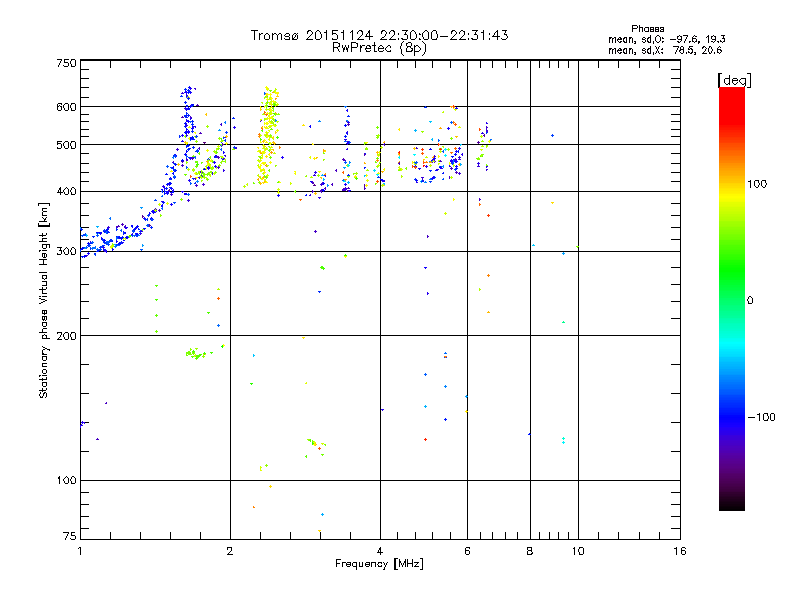Click the colorbar '0' tick label
The image size is (800, 600).
(750, 301)
